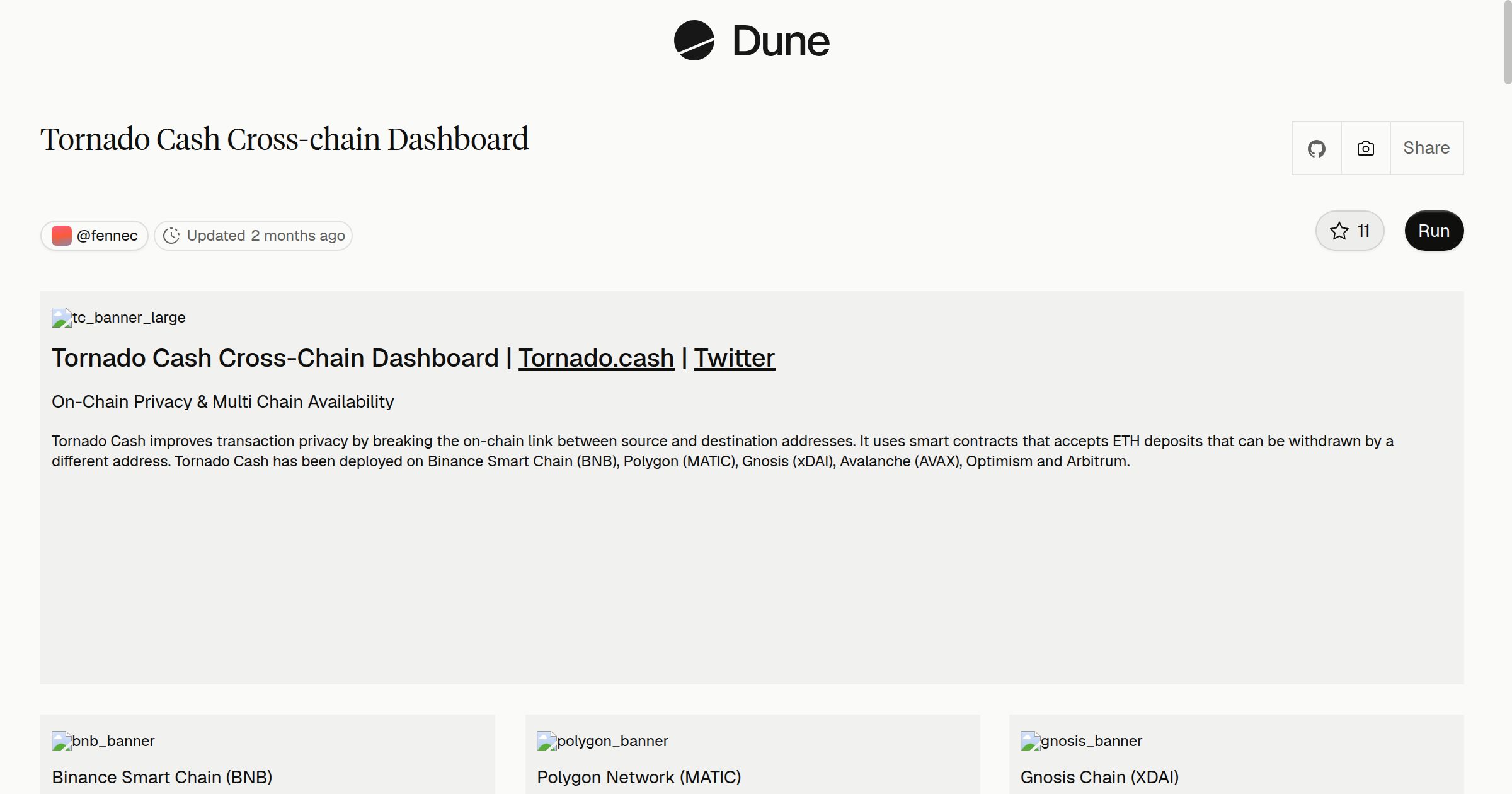Viewport: 1512px width, 794px height.
Task: Open the @fennec author profile
Action: 94,236
